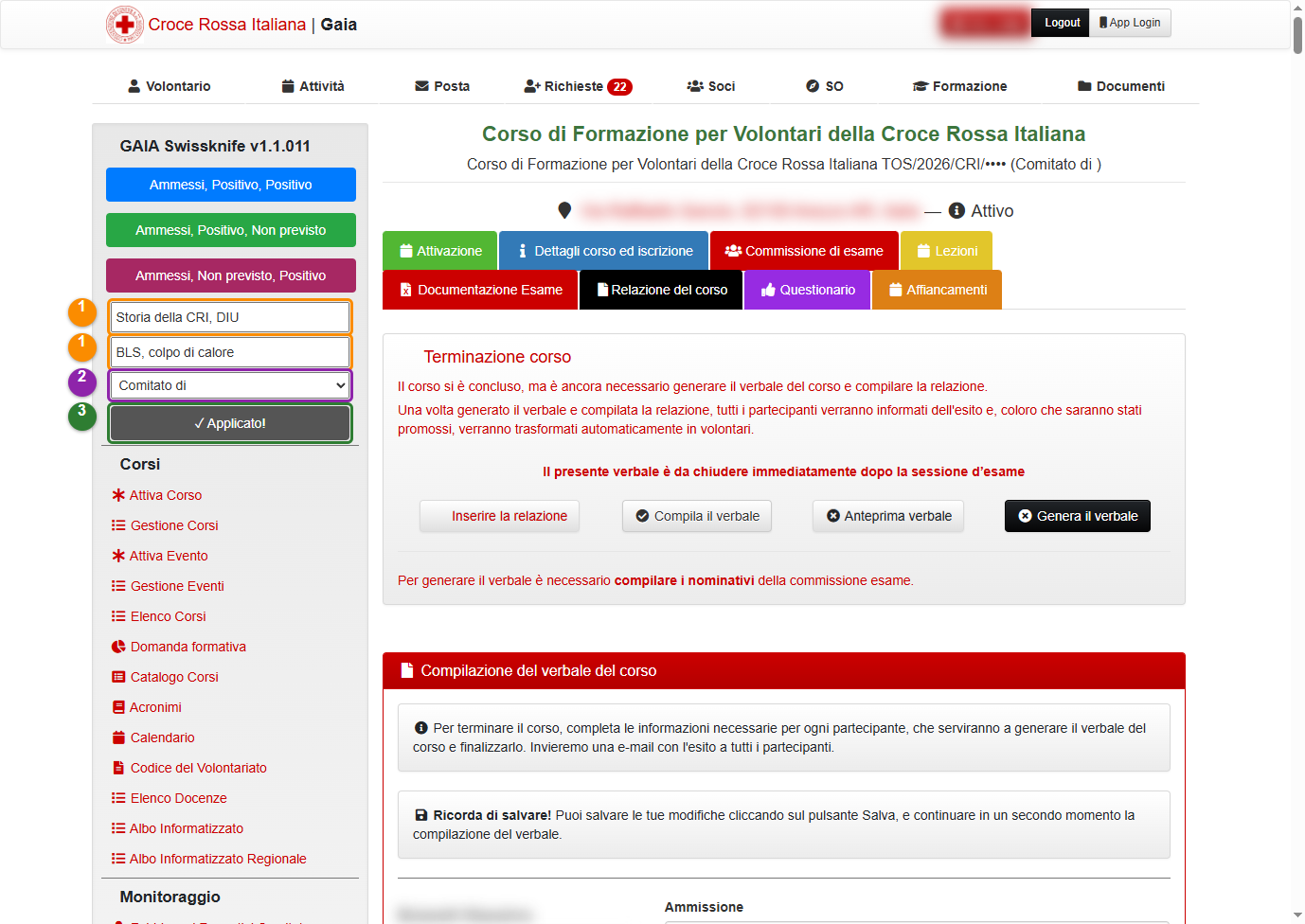The width and height of the screenshot is (1305, 924).
Task: Click the list icon next to Gestione Corsi
Action: point(118,525)
